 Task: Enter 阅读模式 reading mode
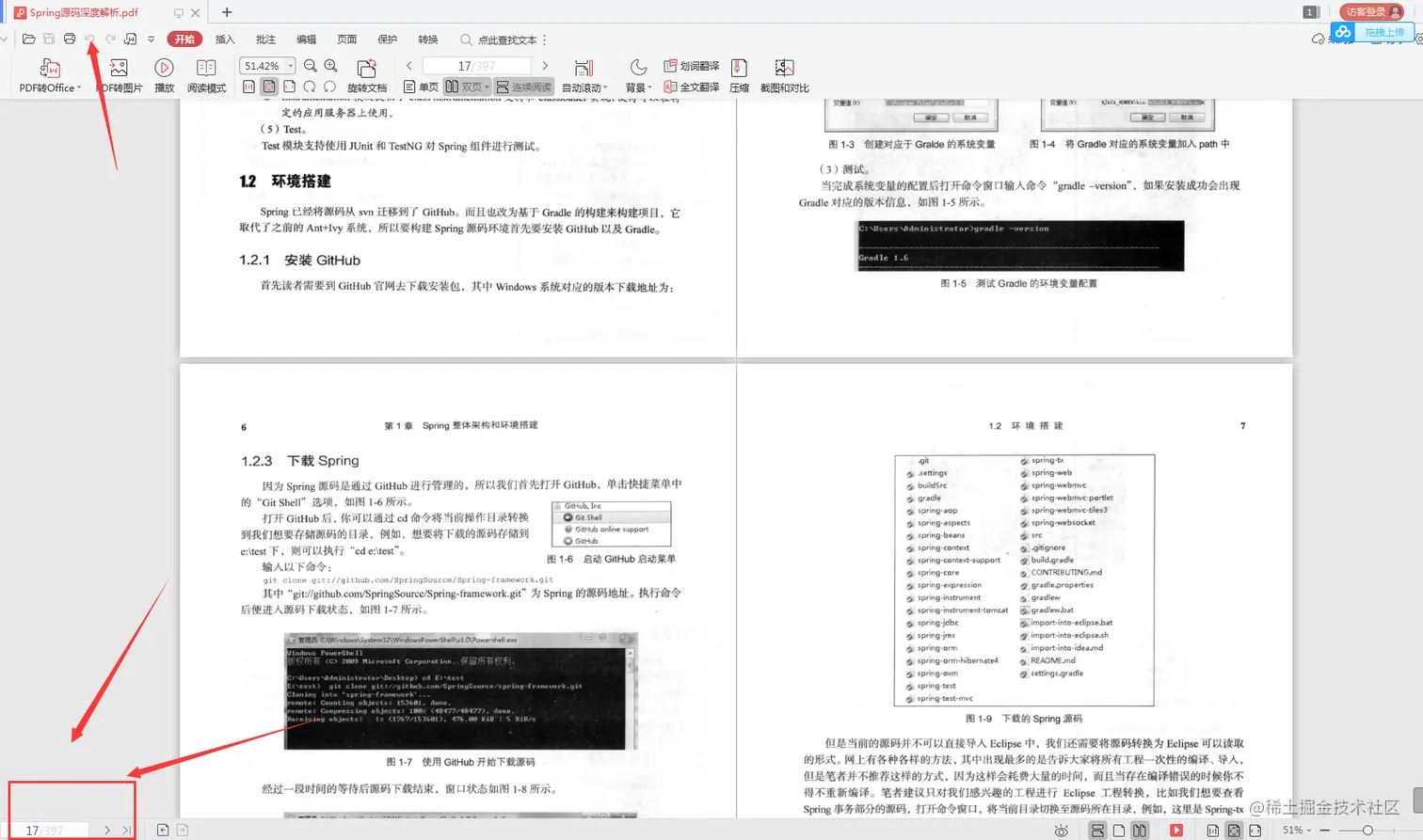206,75
